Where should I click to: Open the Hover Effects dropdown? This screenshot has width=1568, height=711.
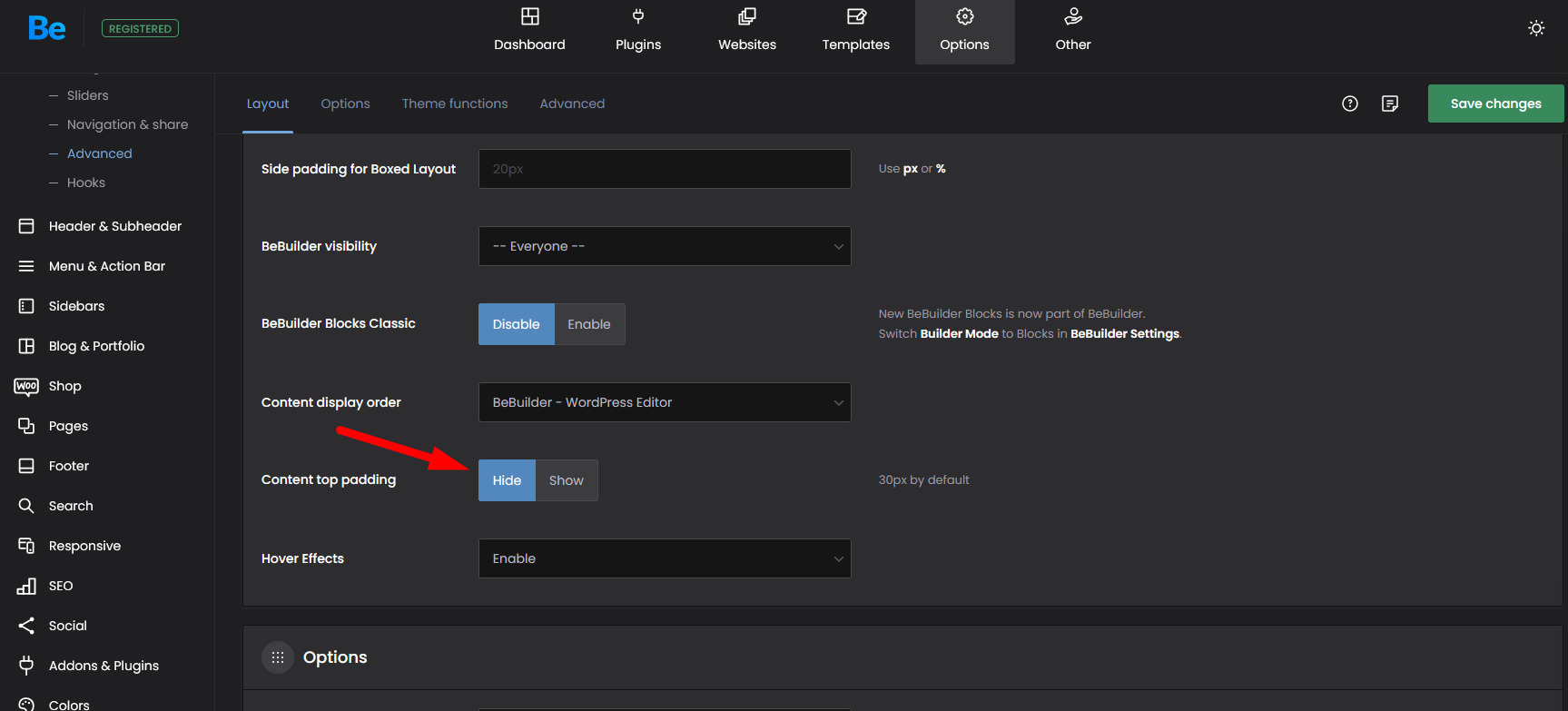point(665,558)
